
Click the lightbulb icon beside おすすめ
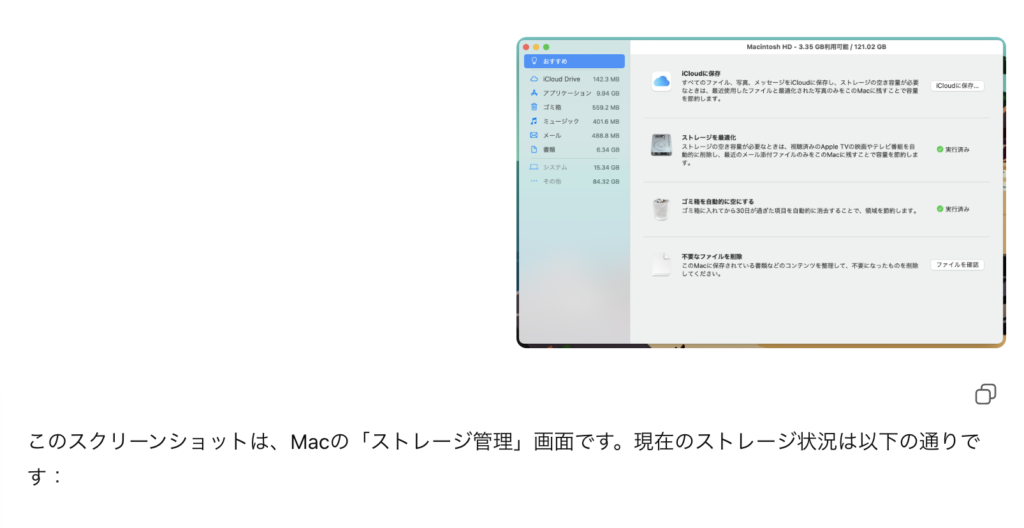(x=534, y=61)
